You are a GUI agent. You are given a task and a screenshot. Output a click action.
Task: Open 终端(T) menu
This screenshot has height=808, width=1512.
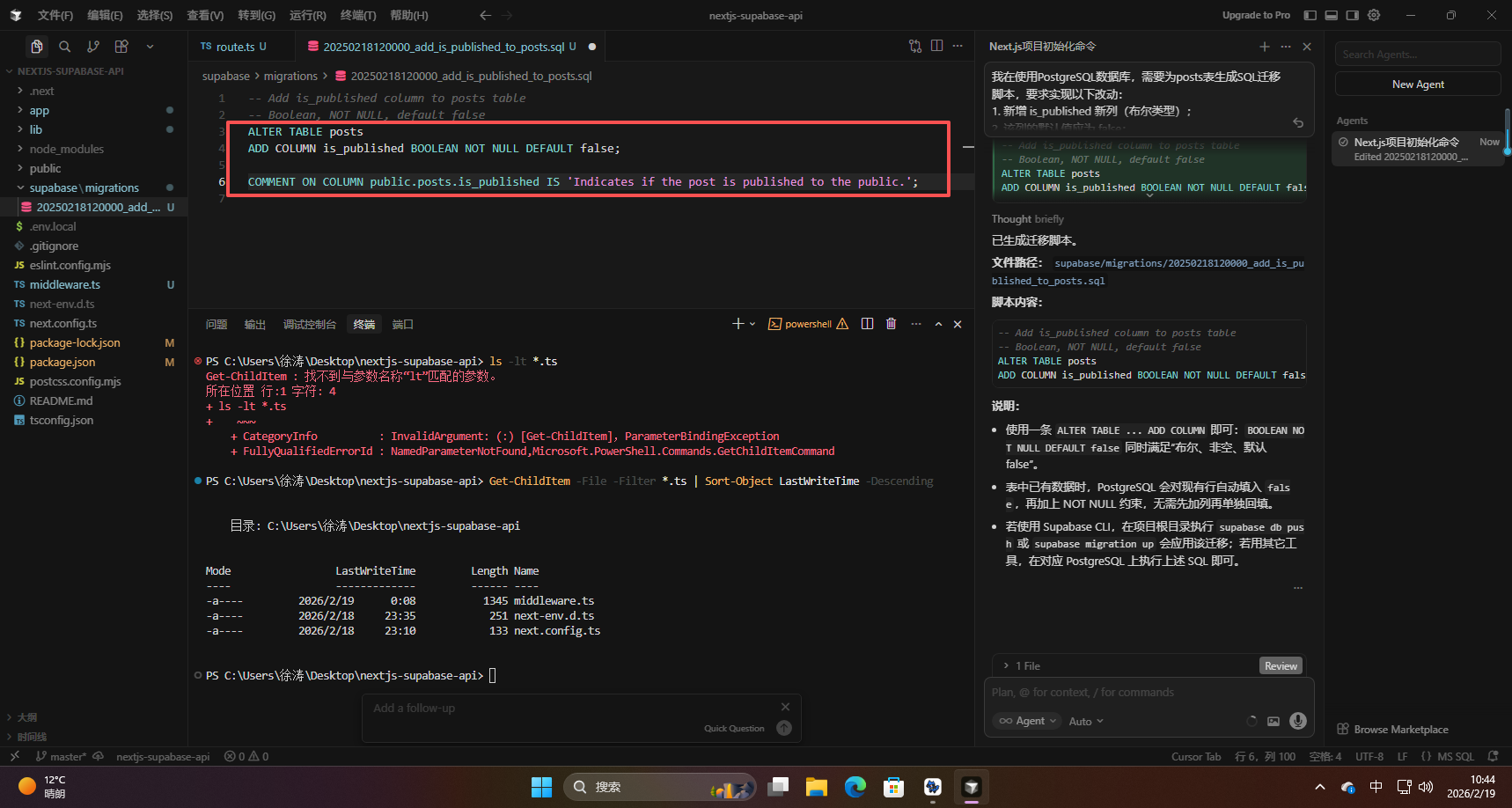point(358,15)
